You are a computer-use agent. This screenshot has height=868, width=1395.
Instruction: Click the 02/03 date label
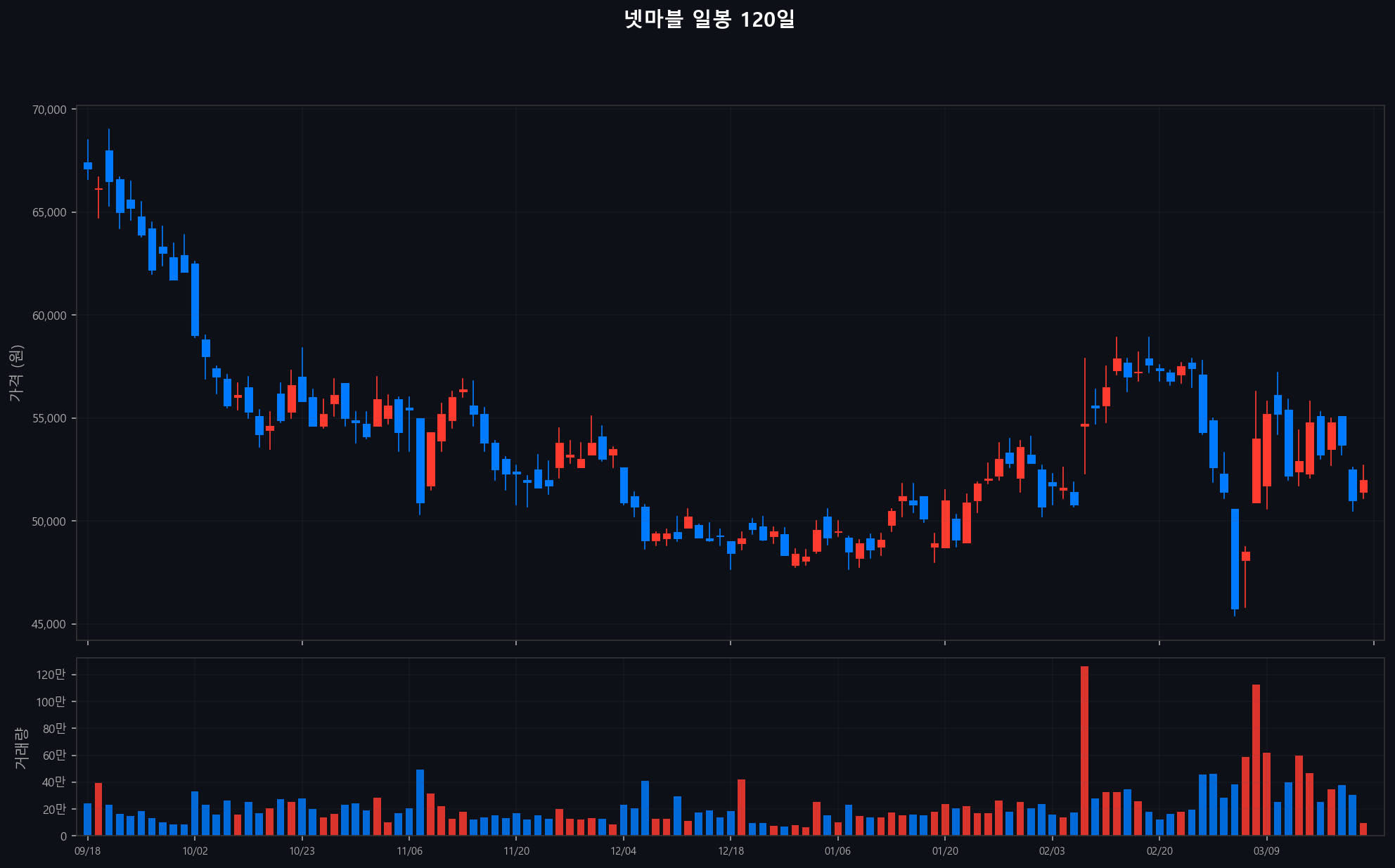[1052, 851]
